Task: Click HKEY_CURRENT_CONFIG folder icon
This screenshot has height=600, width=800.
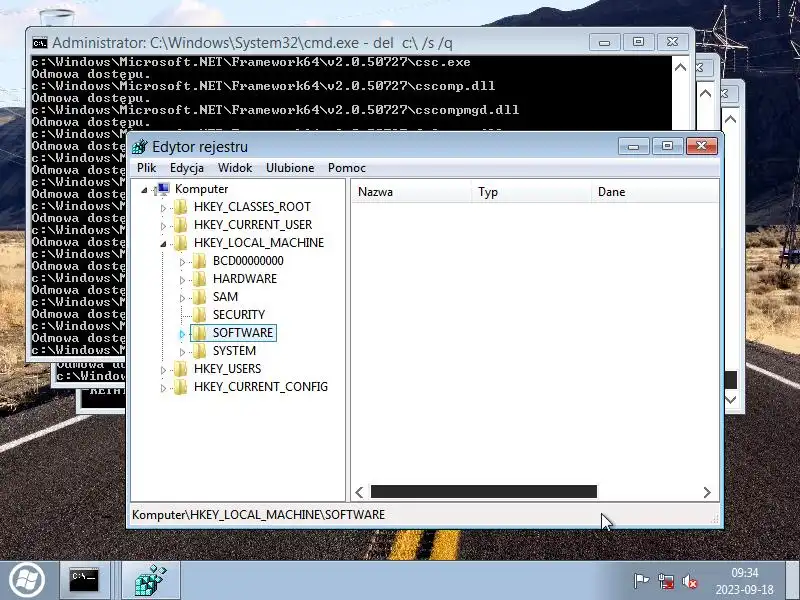Action: point(180,387)
